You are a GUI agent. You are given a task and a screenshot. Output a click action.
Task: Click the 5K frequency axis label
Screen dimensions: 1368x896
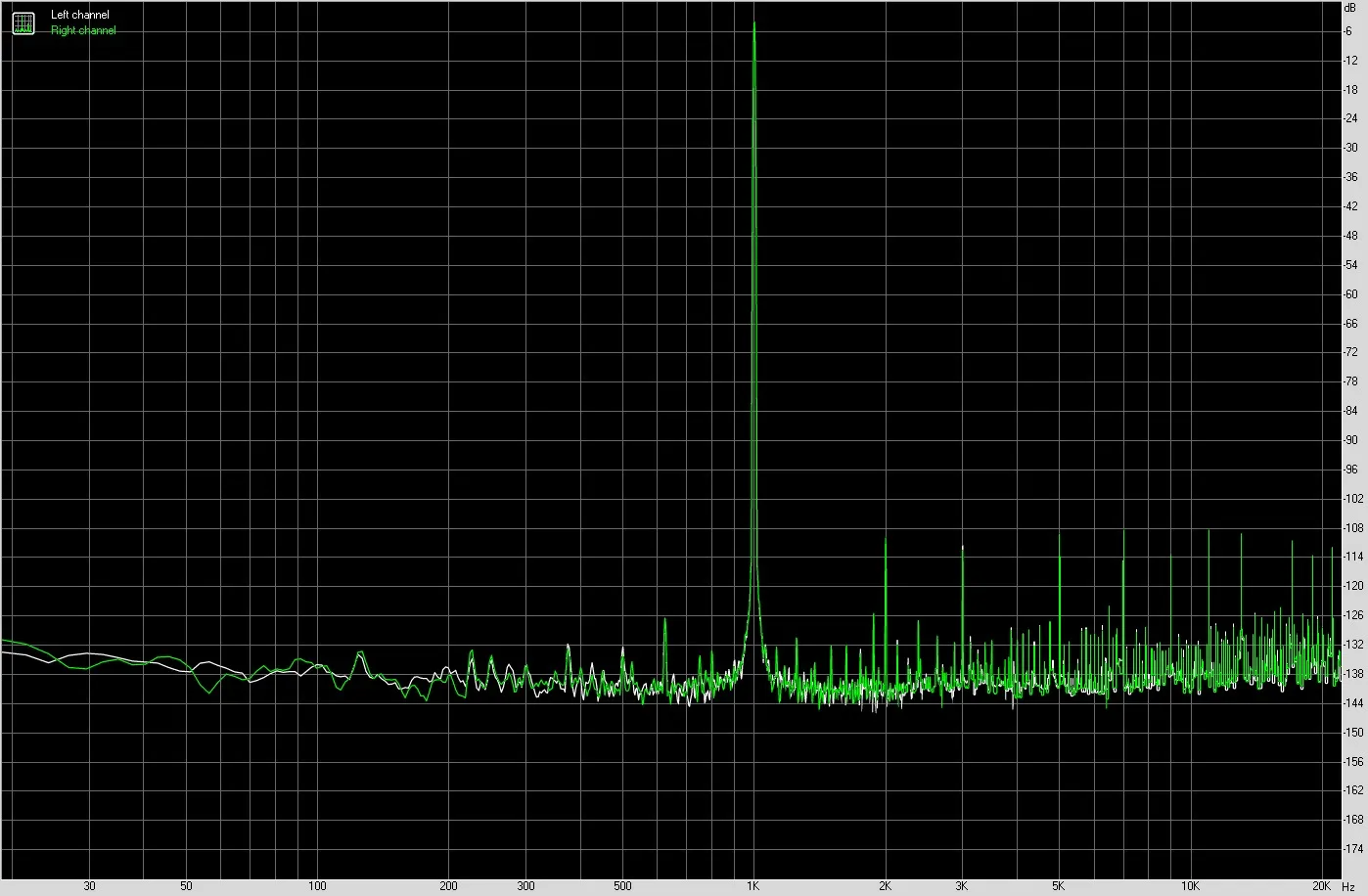click(x=1059, y=886)
